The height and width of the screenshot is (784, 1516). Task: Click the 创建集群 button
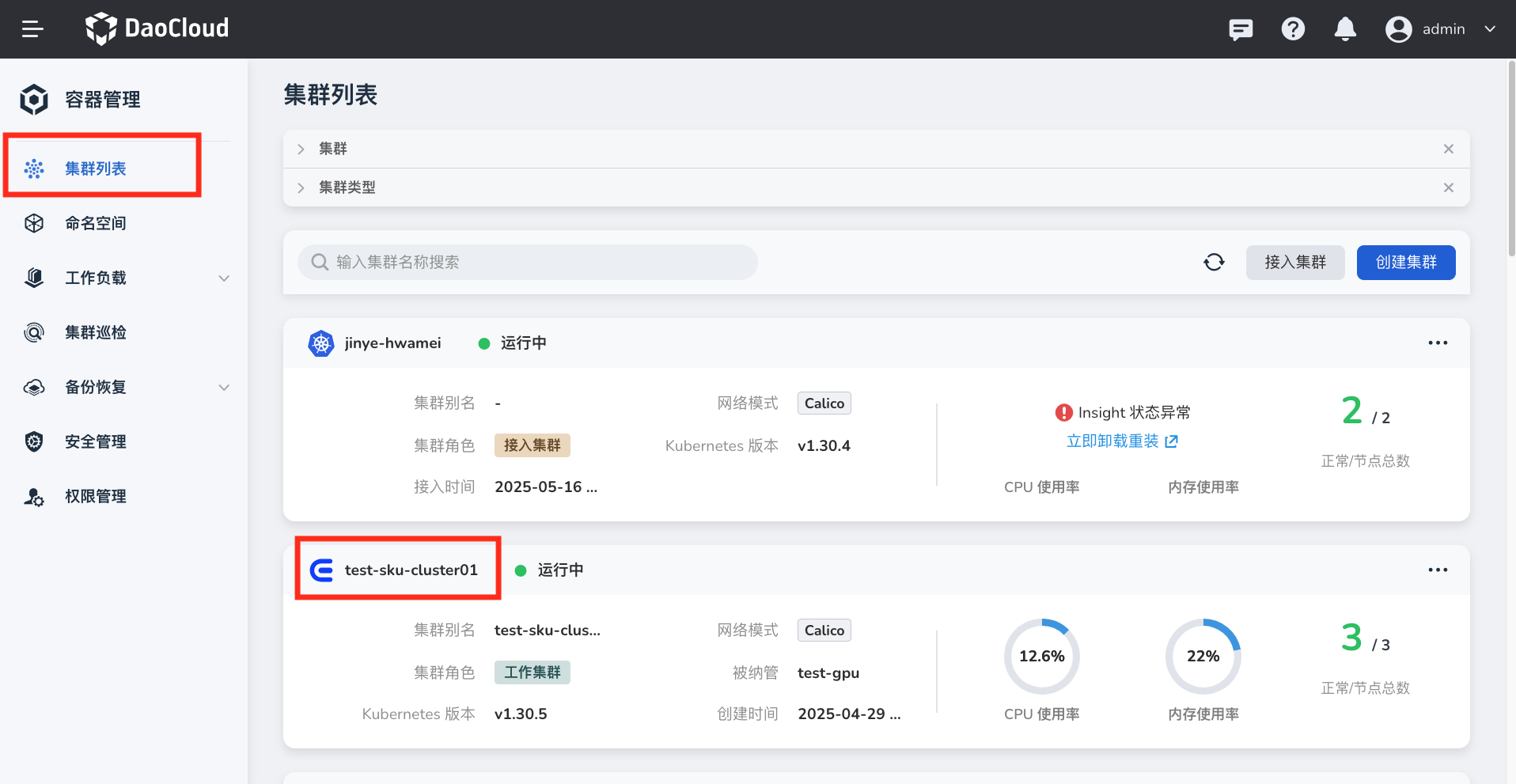tap(1405, 263)
